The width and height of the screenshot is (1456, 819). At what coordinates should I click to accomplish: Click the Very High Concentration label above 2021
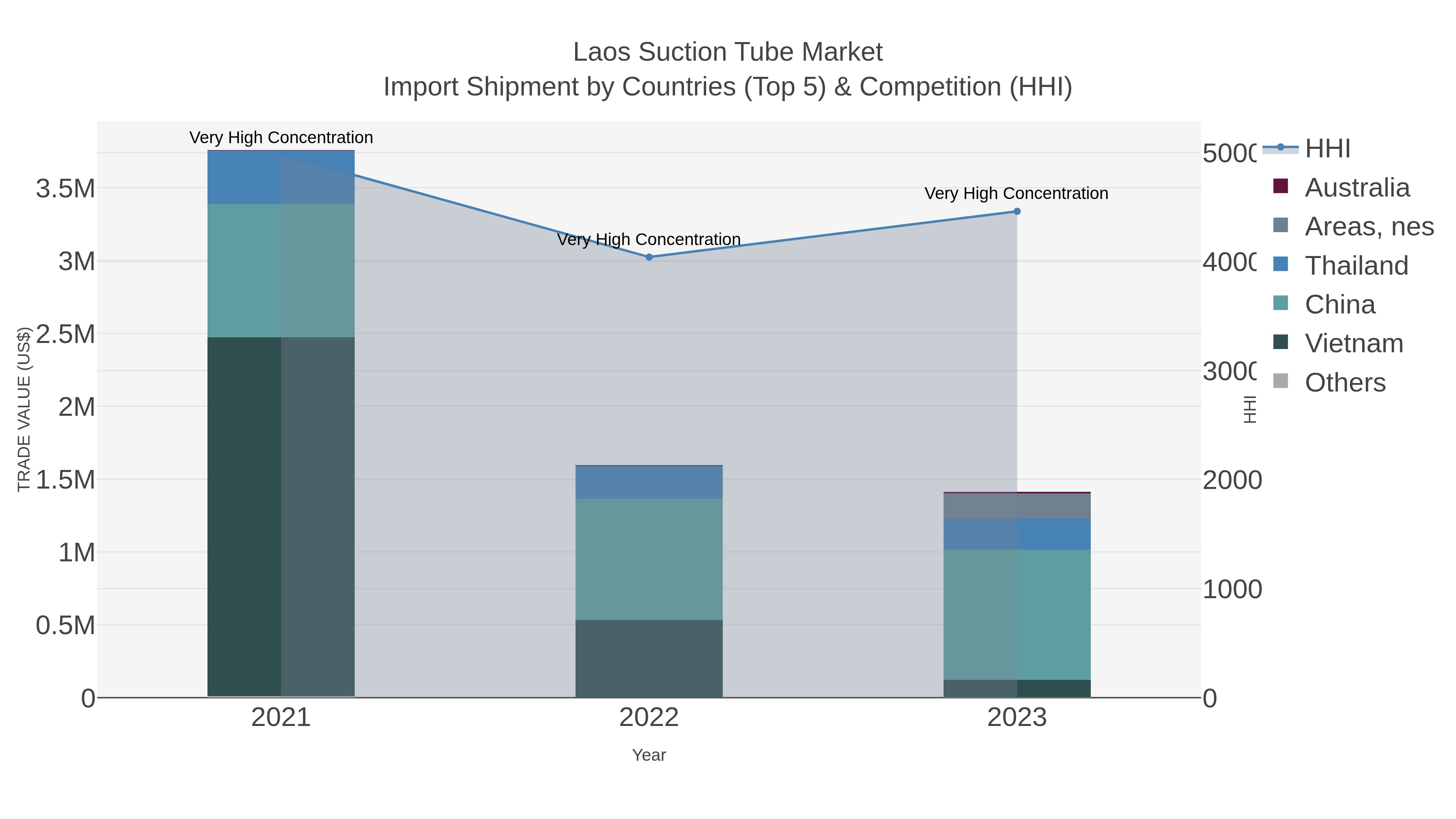click(281, 138)
